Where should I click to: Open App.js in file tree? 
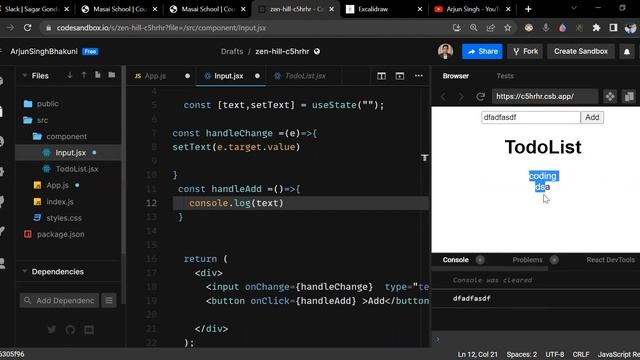pos(57,185)
